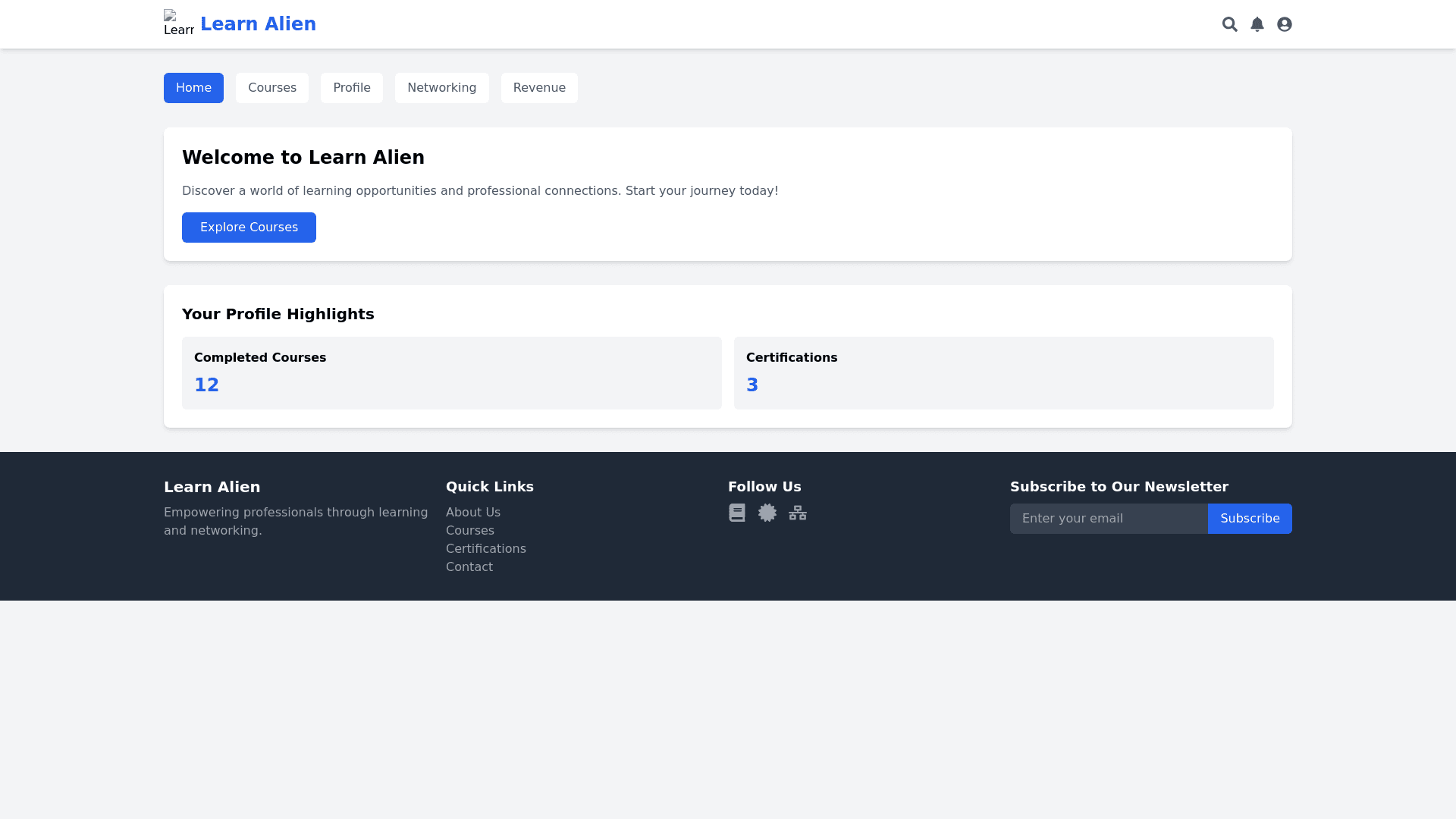
Task: Select the Home tab
Action: point(193,88)
